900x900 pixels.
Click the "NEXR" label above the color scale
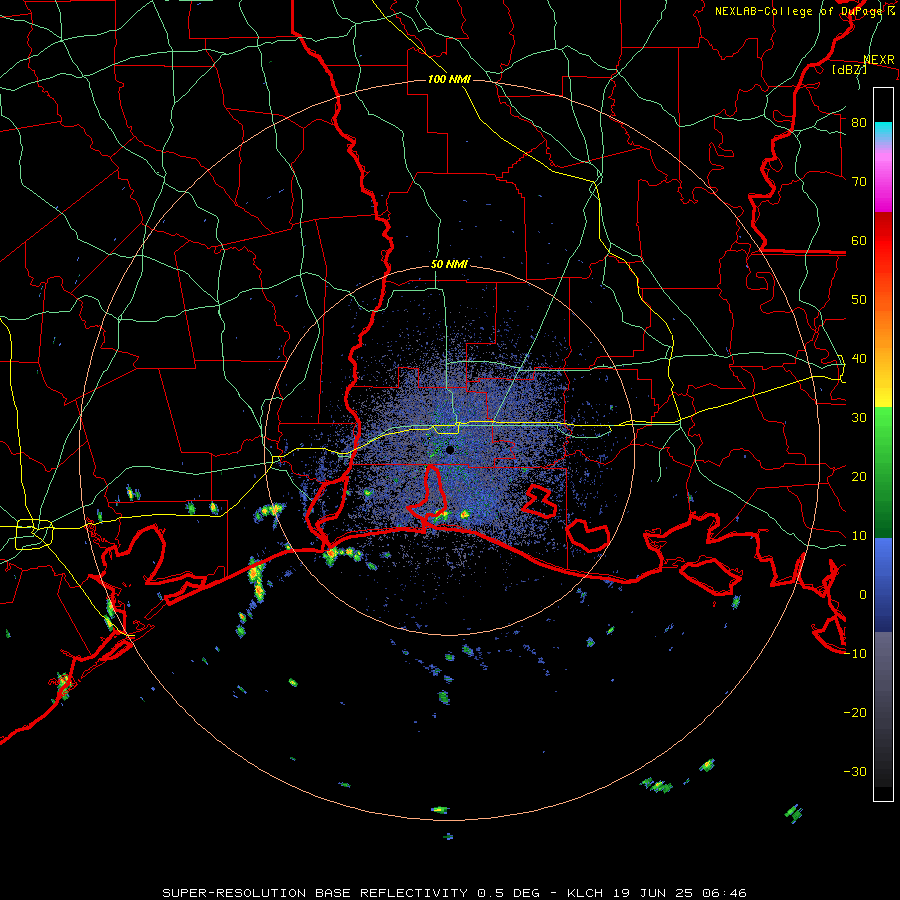pyautogui.click(x=878, y=60)
